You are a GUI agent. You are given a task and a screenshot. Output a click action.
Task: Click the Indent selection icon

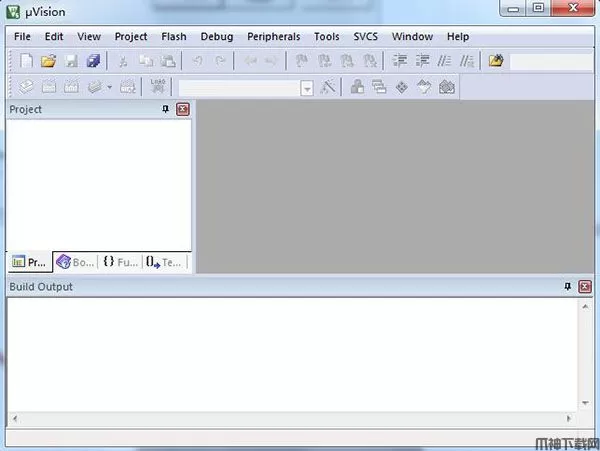[400, 61]
